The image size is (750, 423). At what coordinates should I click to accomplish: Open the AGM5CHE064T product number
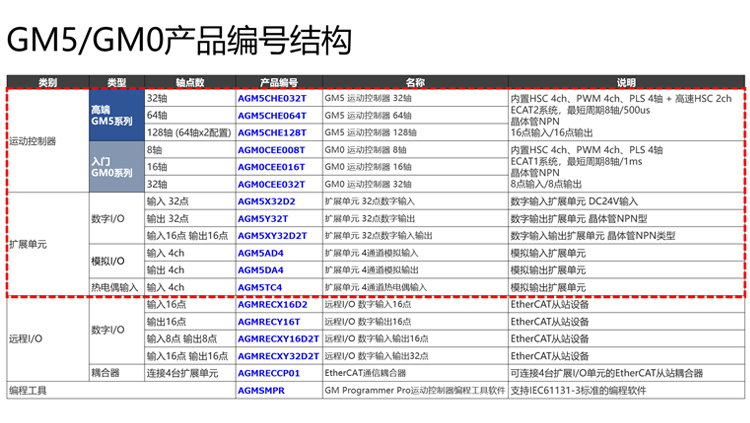pyautogui.click(x=271, y=116)
